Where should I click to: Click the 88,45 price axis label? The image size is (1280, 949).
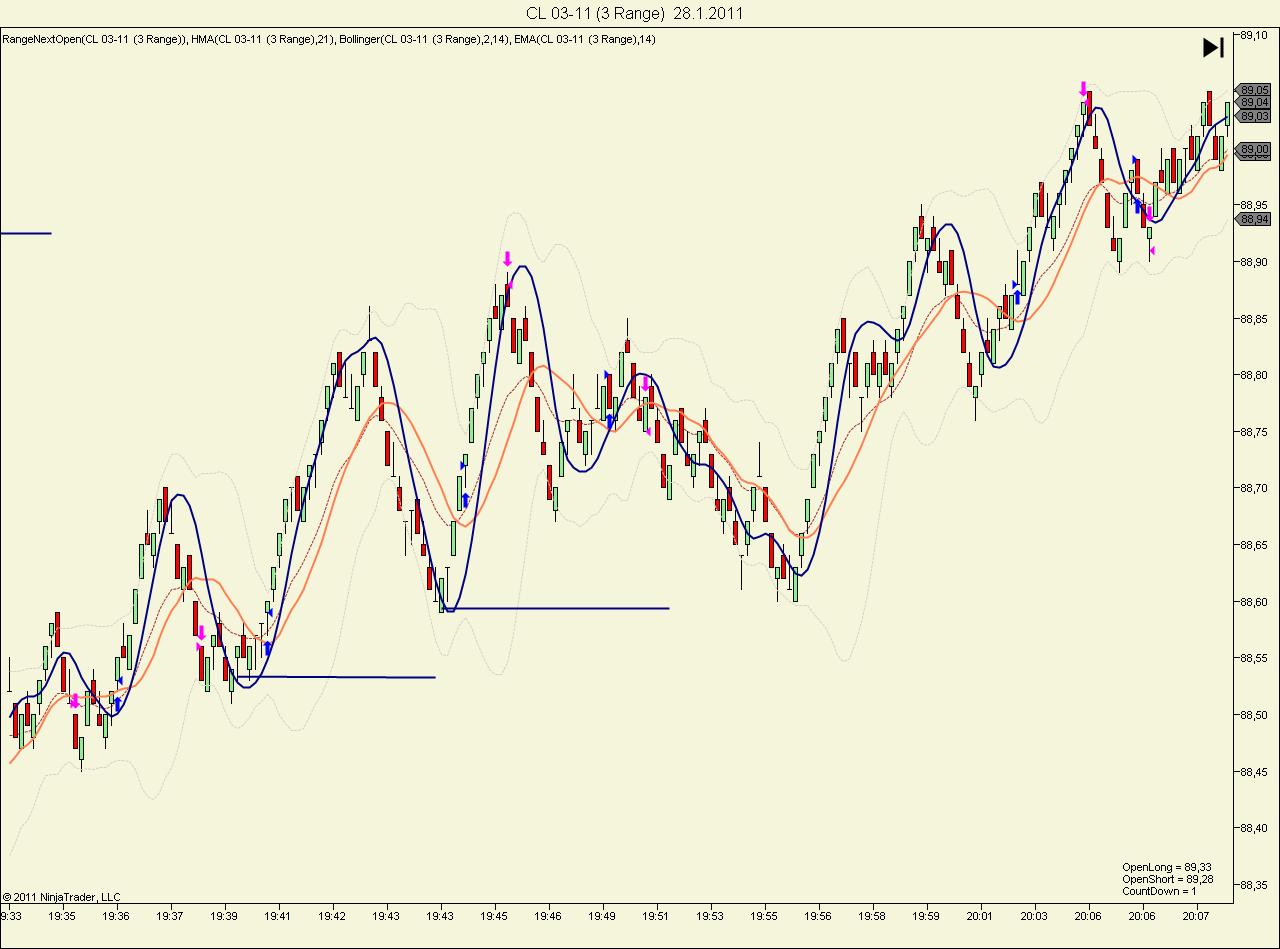pyautogui.click(x=1254, y=771)
